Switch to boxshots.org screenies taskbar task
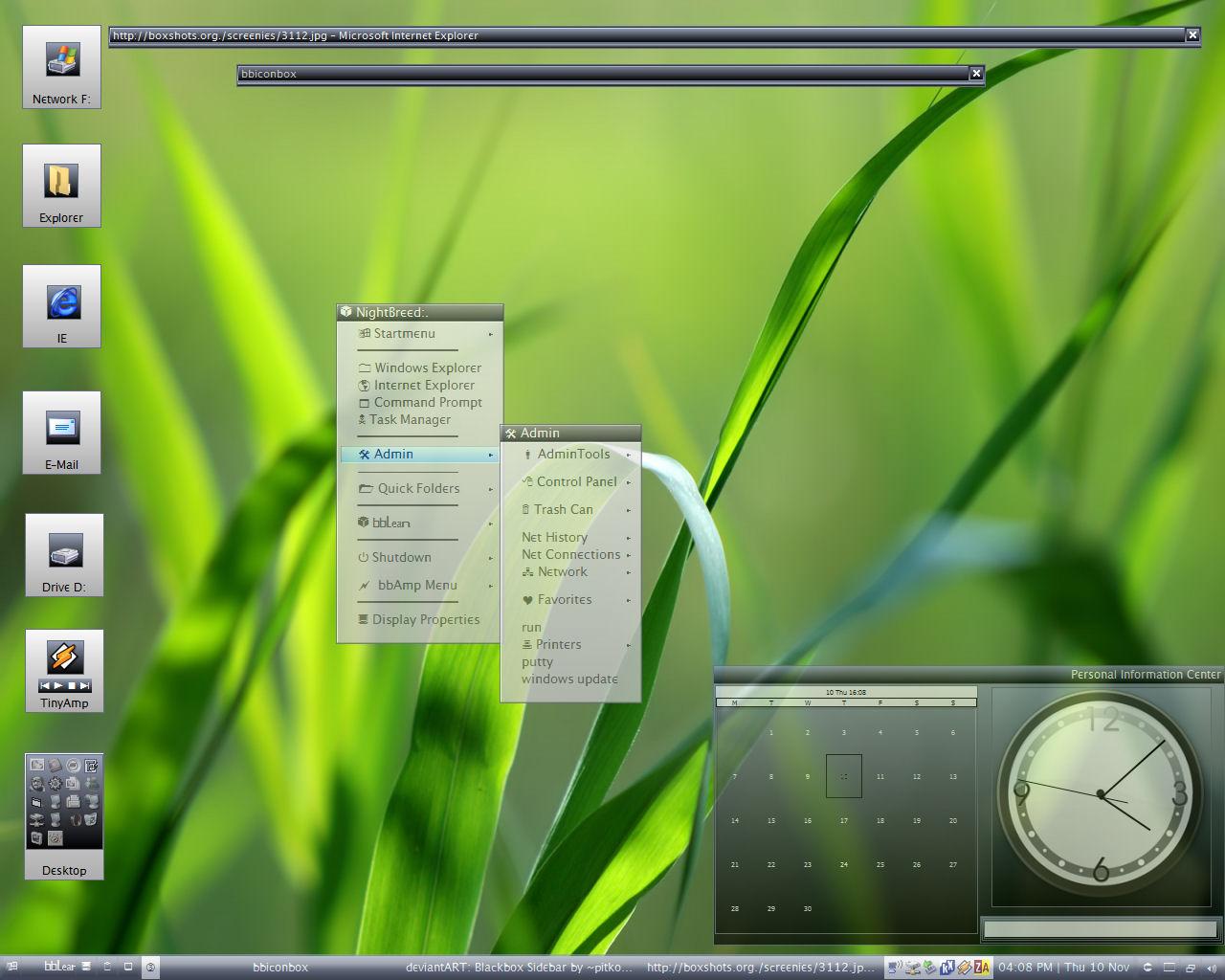Image resolution: width=1225 pixels, height=980 pixels. pyautogui.click(x=761, y=968)
